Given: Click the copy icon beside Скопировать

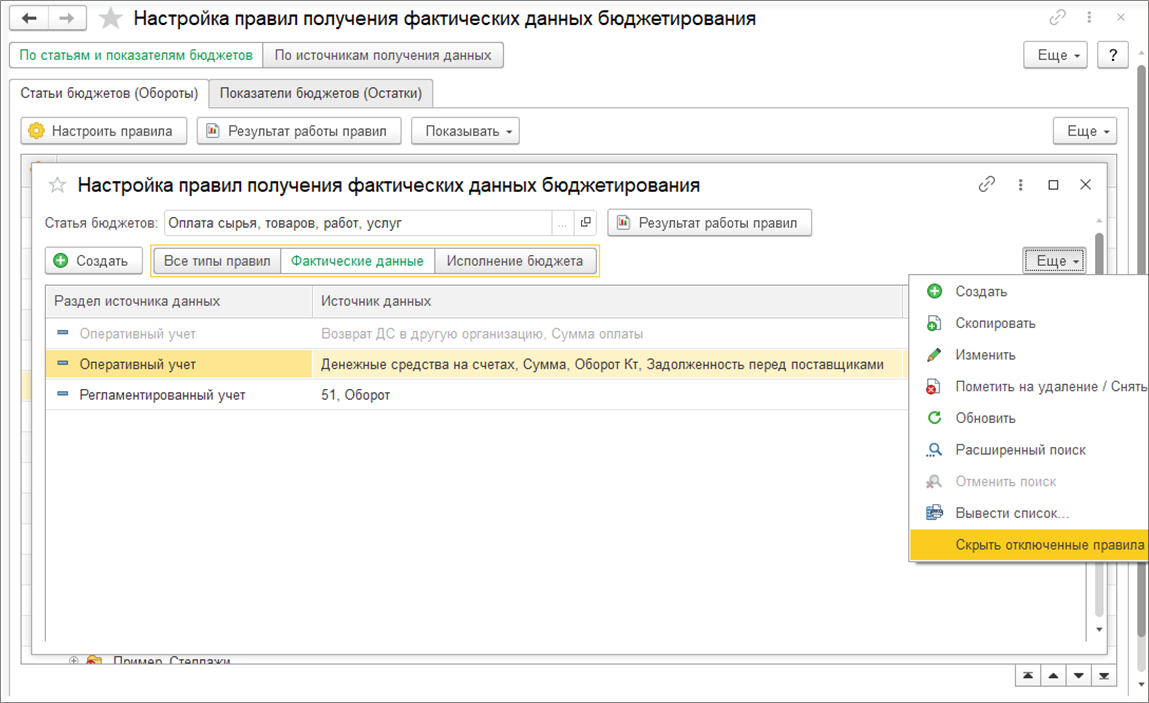Looking at the screenshot, I should 934,323.
